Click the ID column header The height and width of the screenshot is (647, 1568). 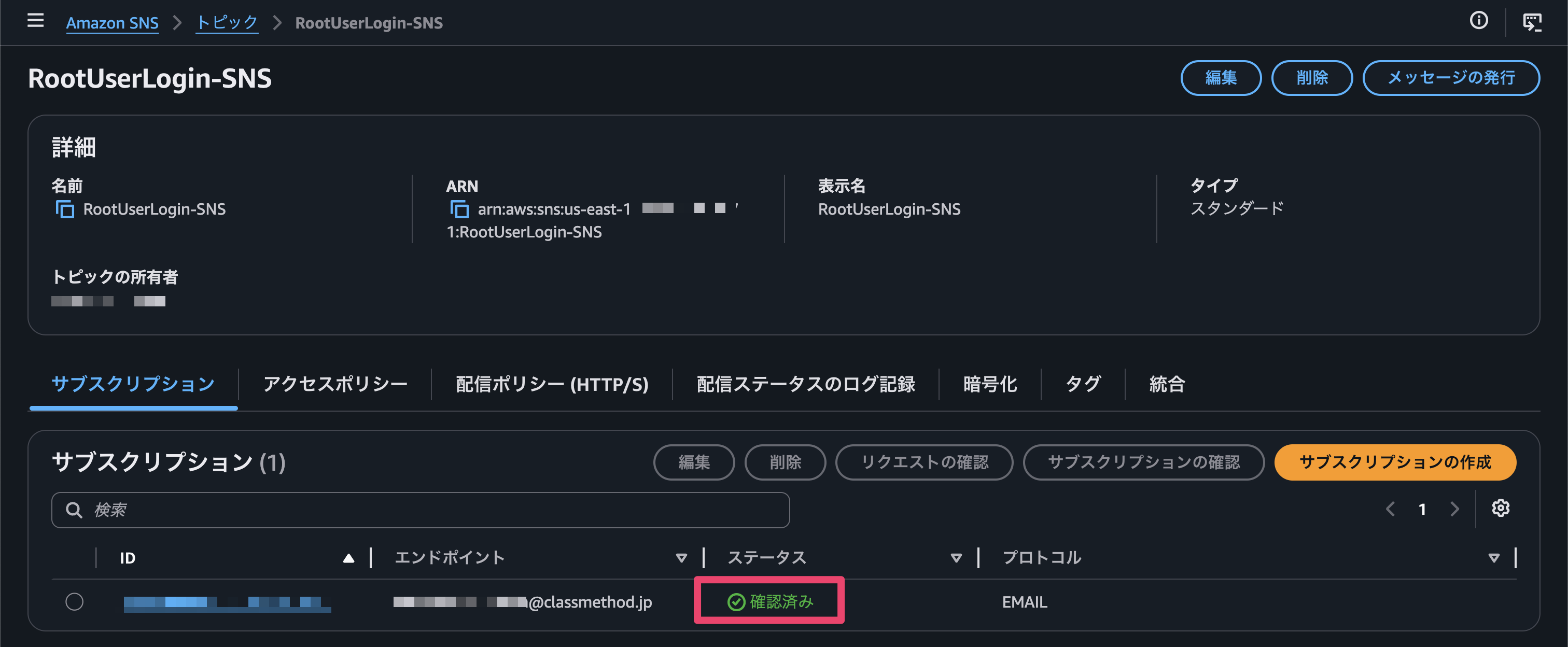(128, 558)
